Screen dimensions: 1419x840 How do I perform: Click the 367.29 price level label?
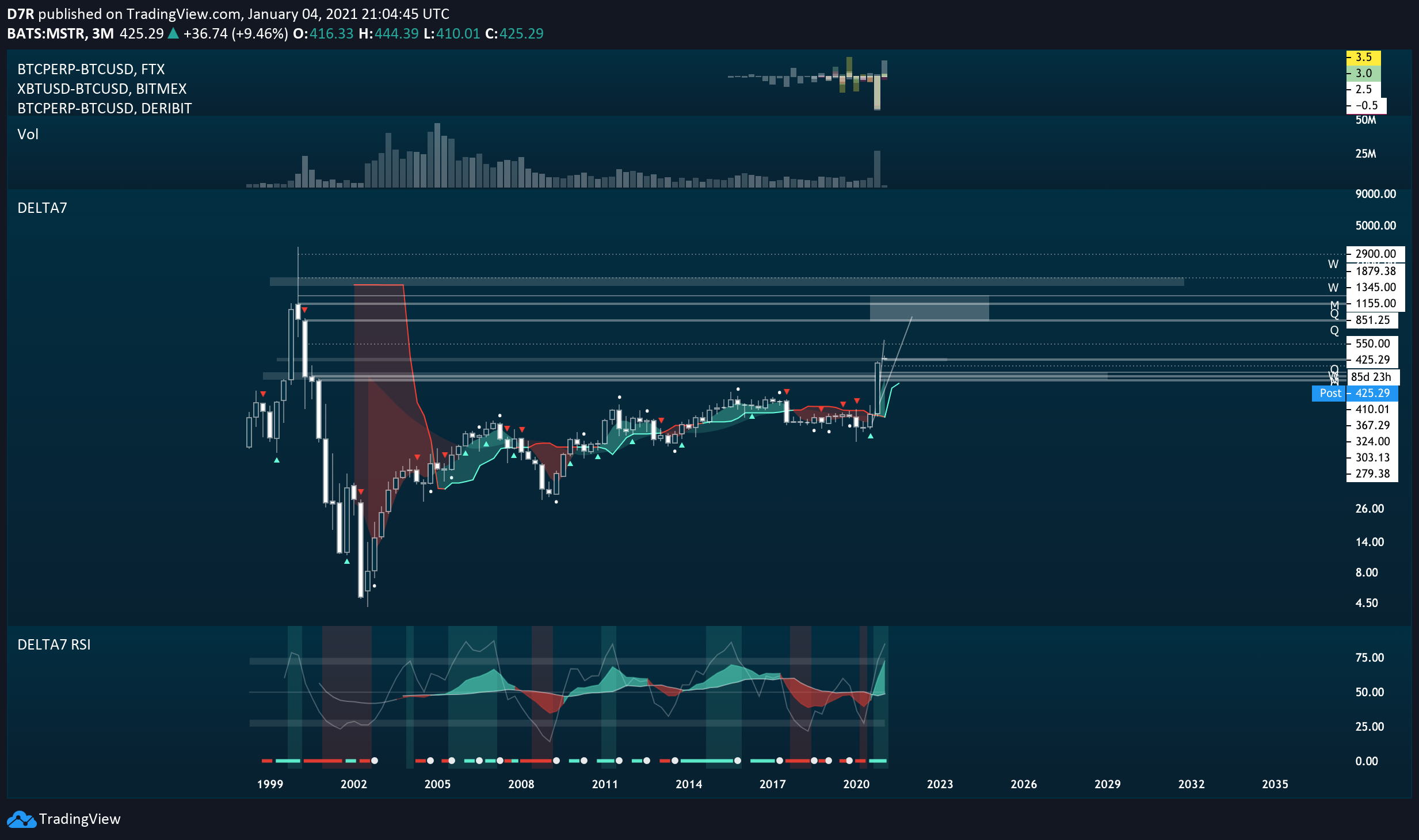[1372, 425]
